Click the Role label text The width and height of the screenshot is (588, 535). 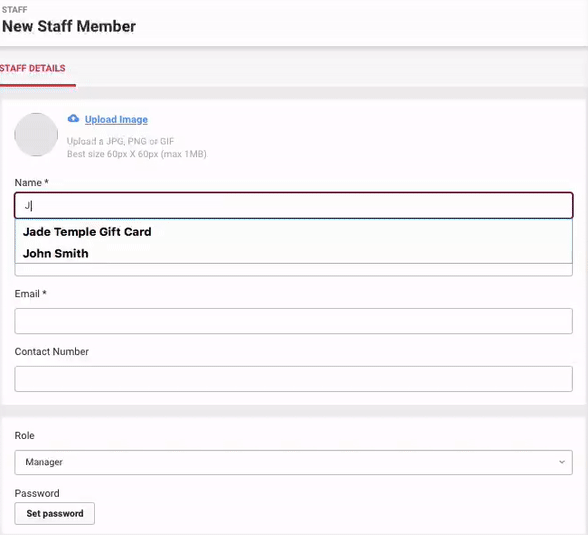(24, 436)
